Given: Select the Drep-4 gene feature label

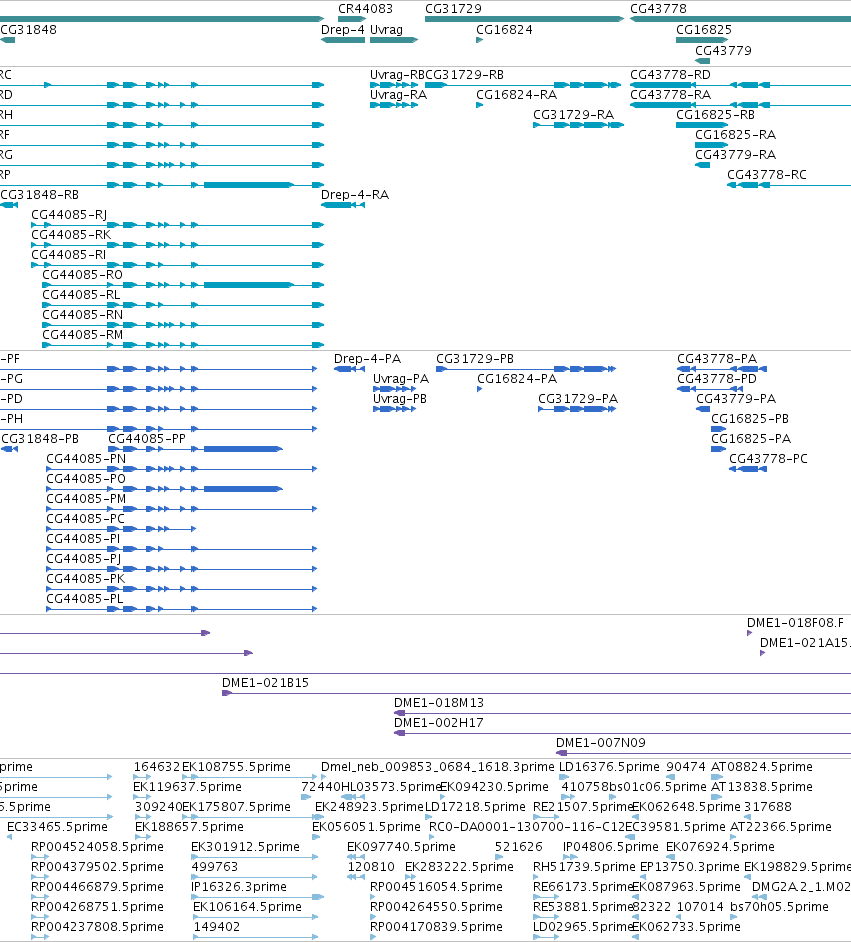Looking at the screenshot, I should 342,30.
